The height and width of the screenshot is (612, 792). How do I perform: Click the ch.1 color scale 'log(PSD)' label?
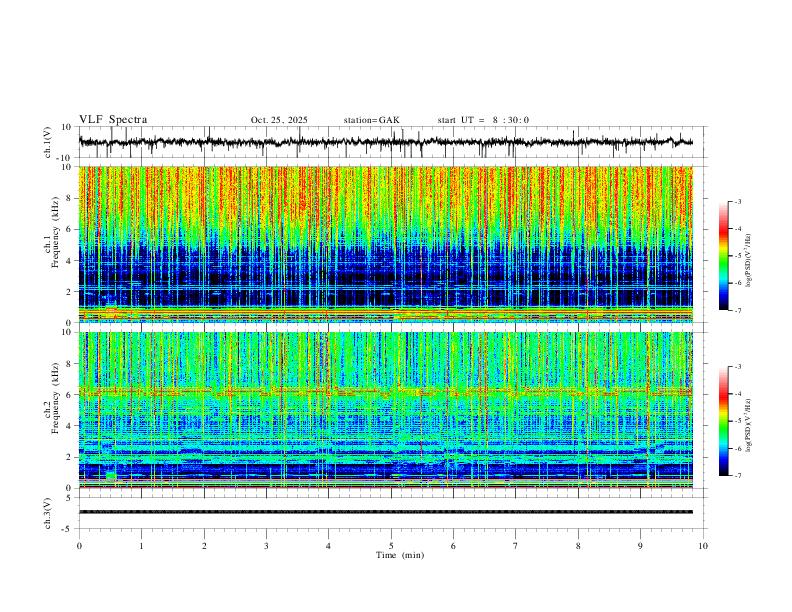[x=748, y=261]
